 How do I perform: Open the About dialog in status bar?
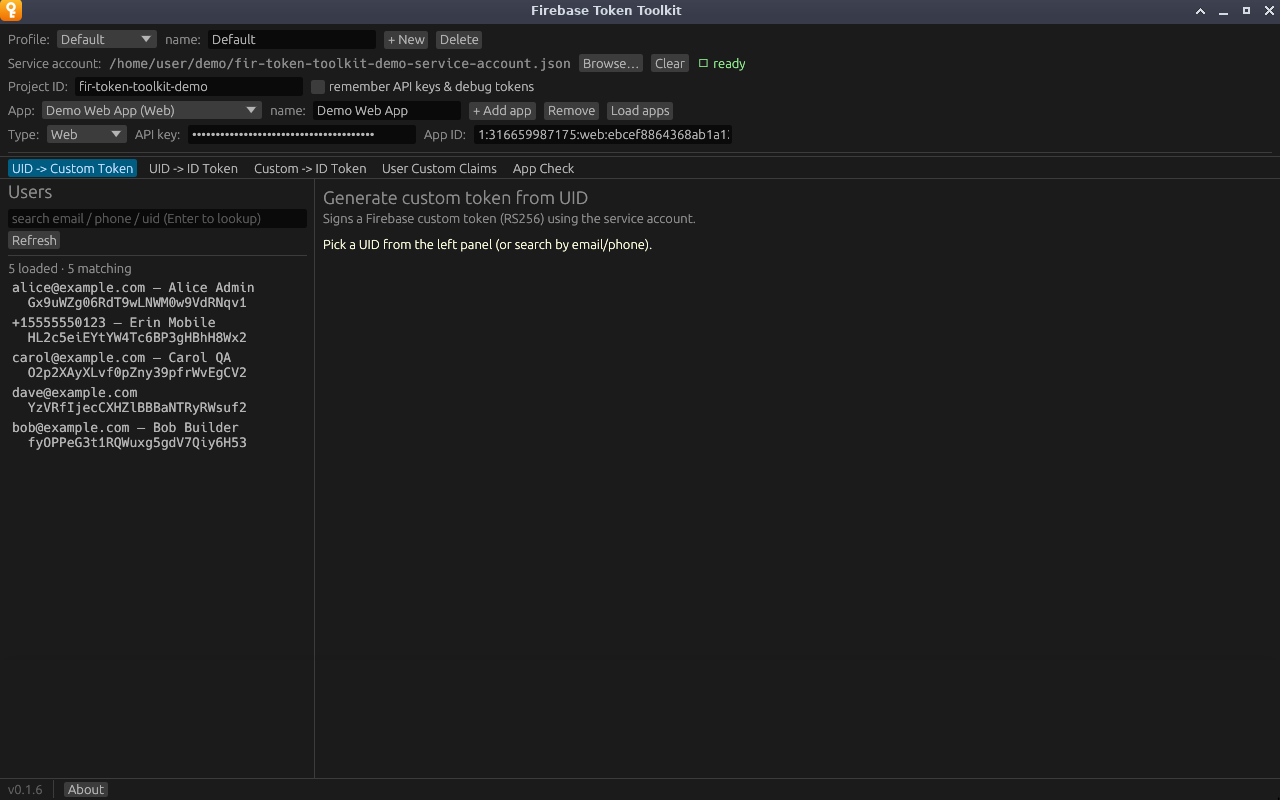click(x=86, y=790)
